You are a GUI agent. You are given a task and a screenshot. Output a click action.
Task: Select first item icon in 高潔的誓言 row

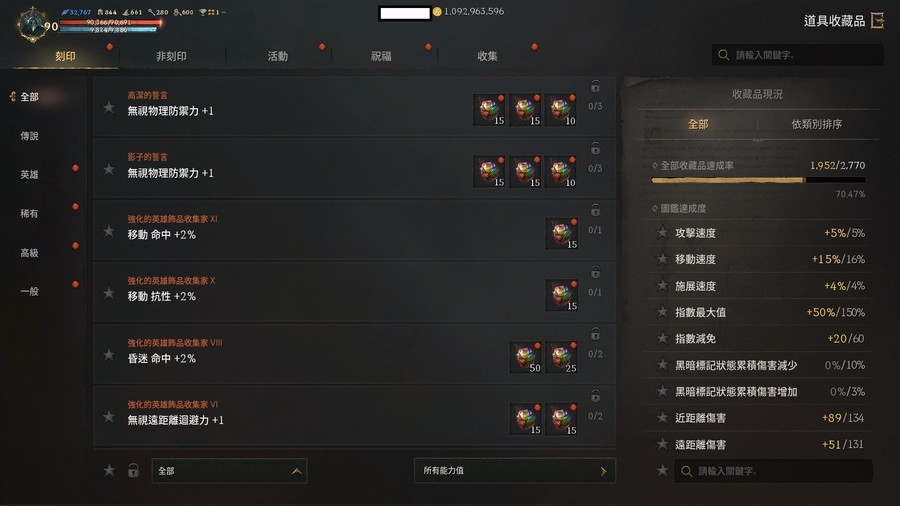pos(490,110)
